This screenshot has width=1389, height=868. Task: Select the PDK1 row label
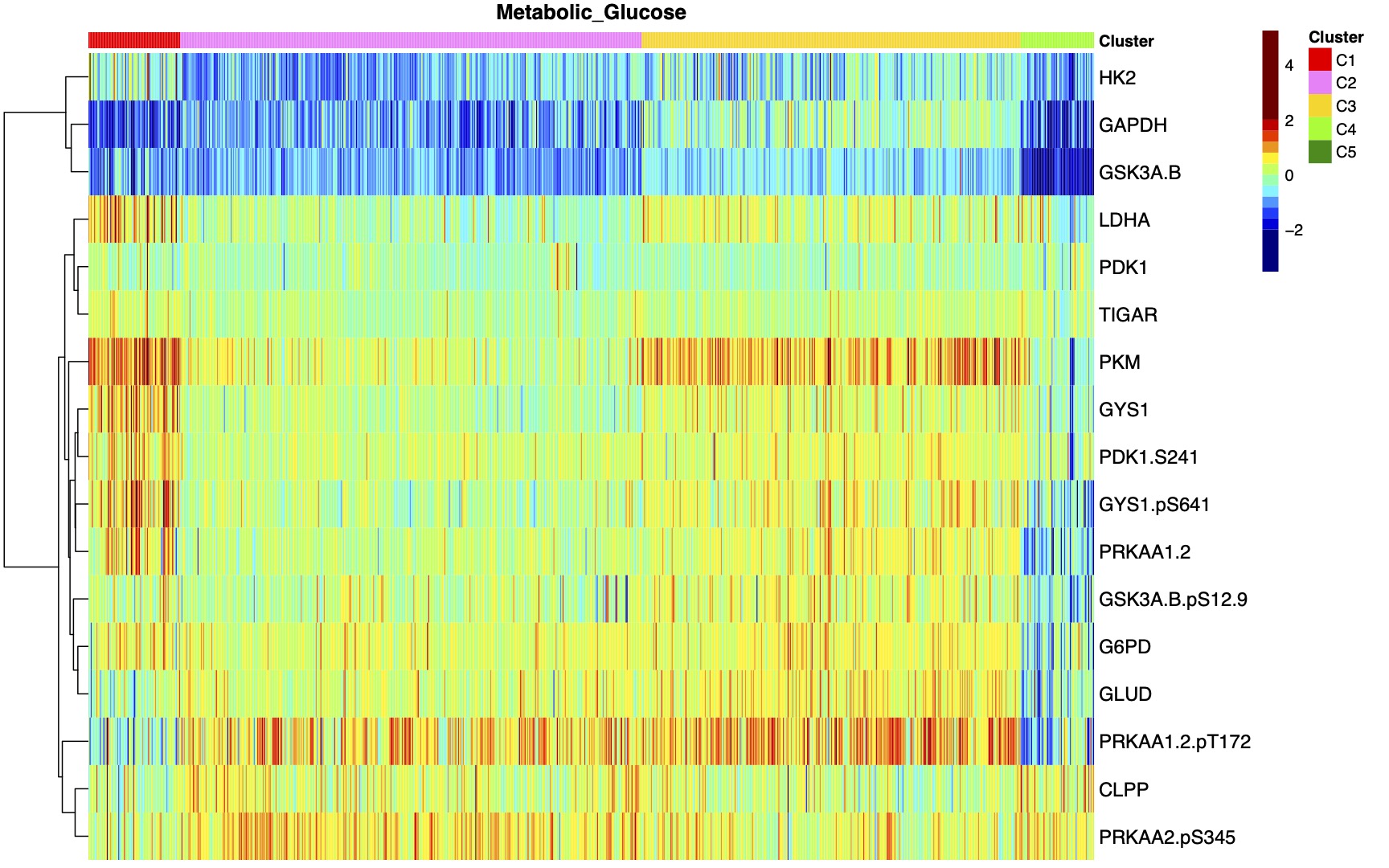point(1123,268)
